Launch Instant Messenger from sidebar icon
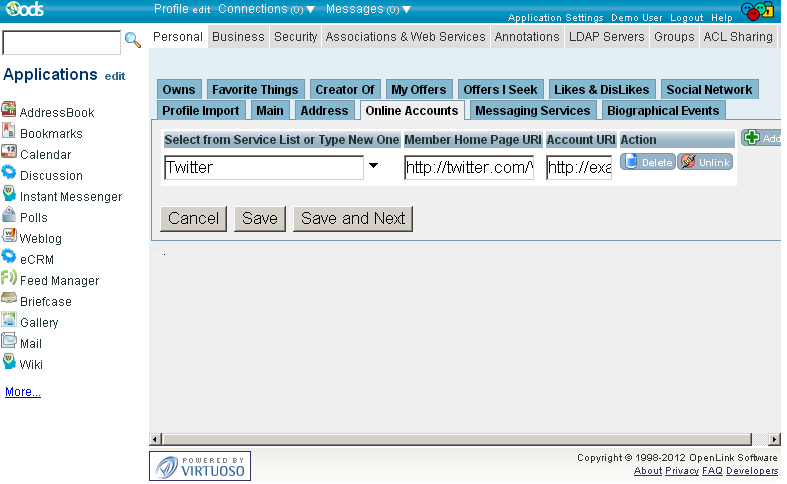The height and width of the screenshot is (484, 787). (9, 195)
